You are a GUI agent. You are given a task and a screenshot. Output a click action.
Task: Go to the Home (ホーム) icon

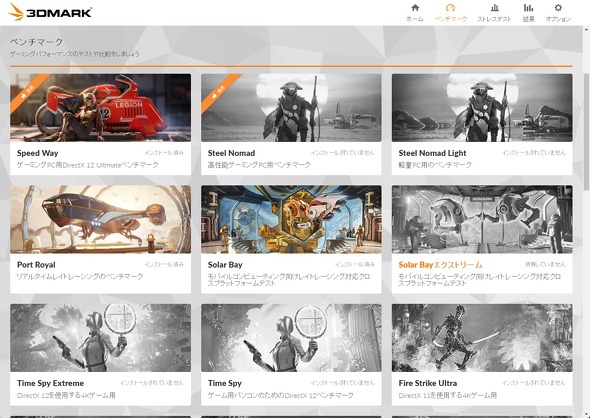click(415, 8)
